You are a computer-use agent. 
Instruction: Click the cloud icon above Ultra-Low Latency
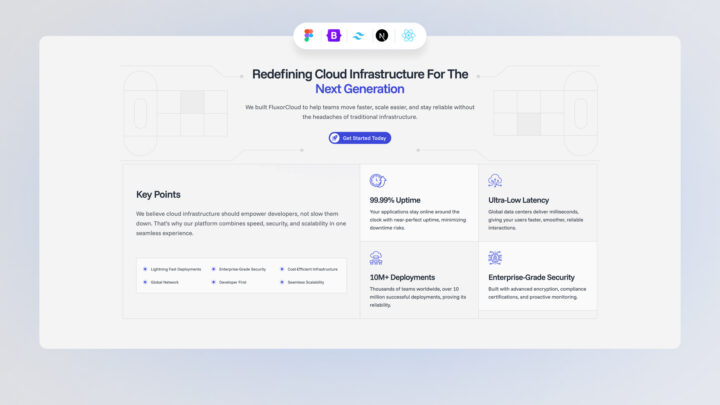495,181
